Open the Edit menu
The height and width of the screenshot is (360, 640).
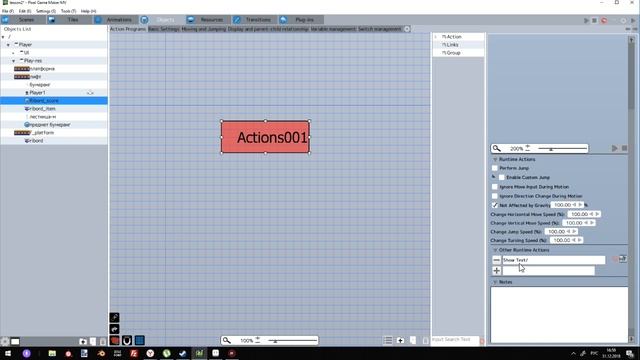[x=24, y=11]
